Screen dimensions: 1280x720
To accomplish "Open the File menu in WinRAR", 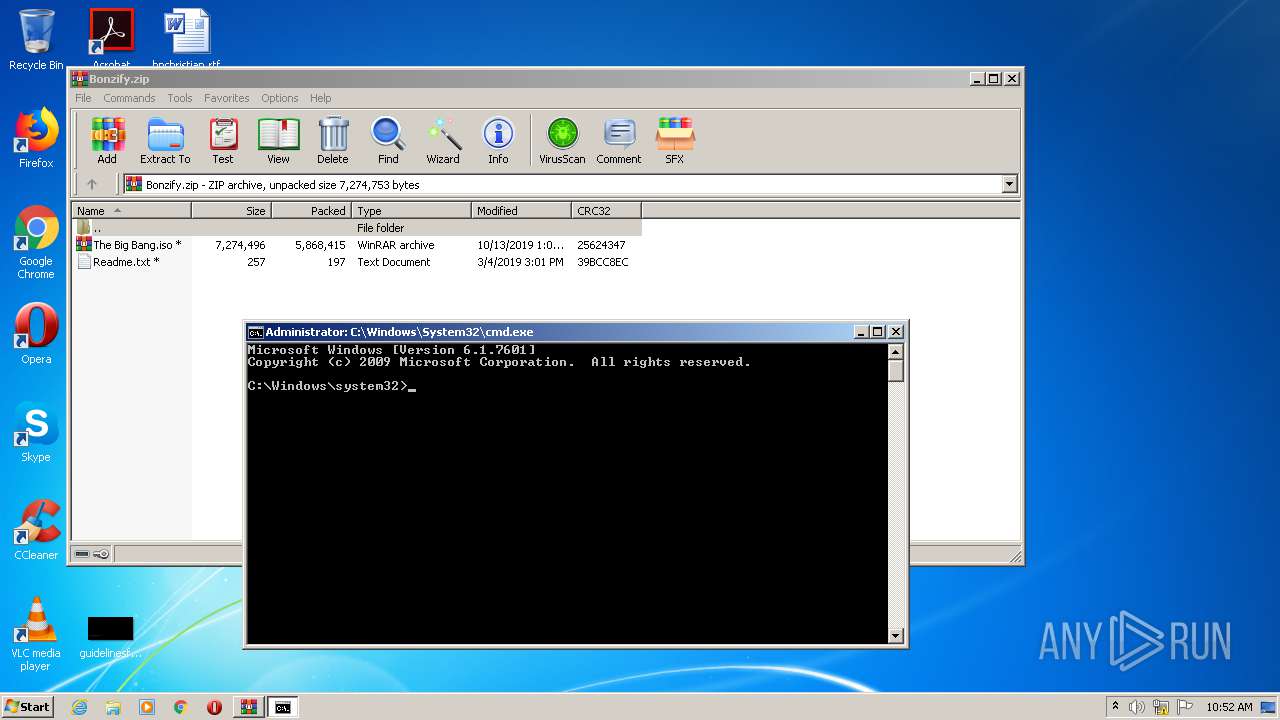I will (83, 98).
